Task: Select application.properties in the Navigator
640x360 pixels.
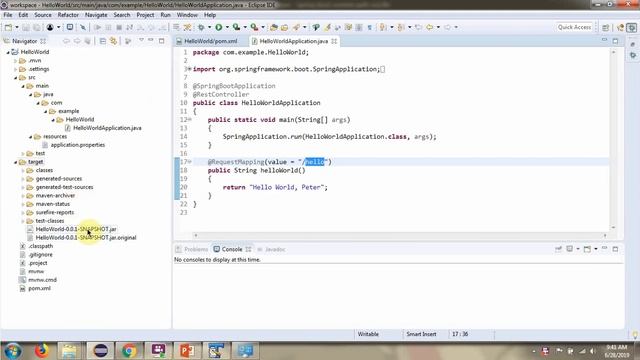Action: [x=78, y=145]
